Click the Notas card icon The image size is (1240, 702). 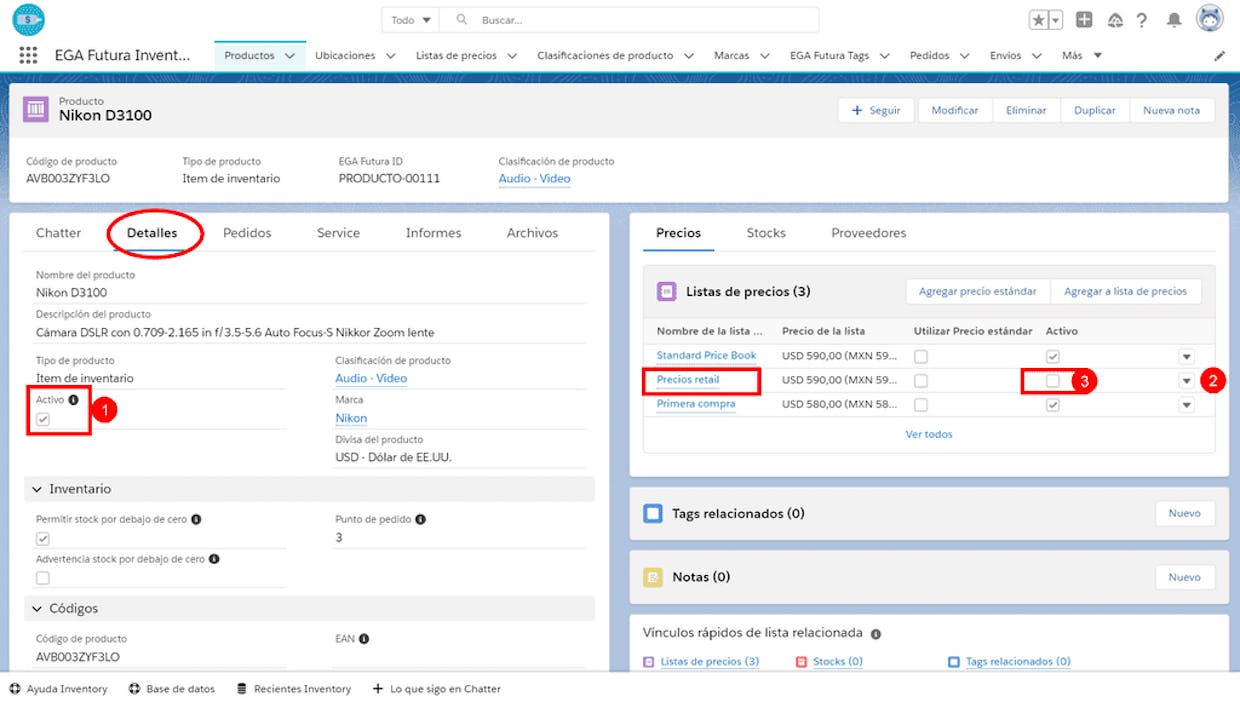click(653, 577)
